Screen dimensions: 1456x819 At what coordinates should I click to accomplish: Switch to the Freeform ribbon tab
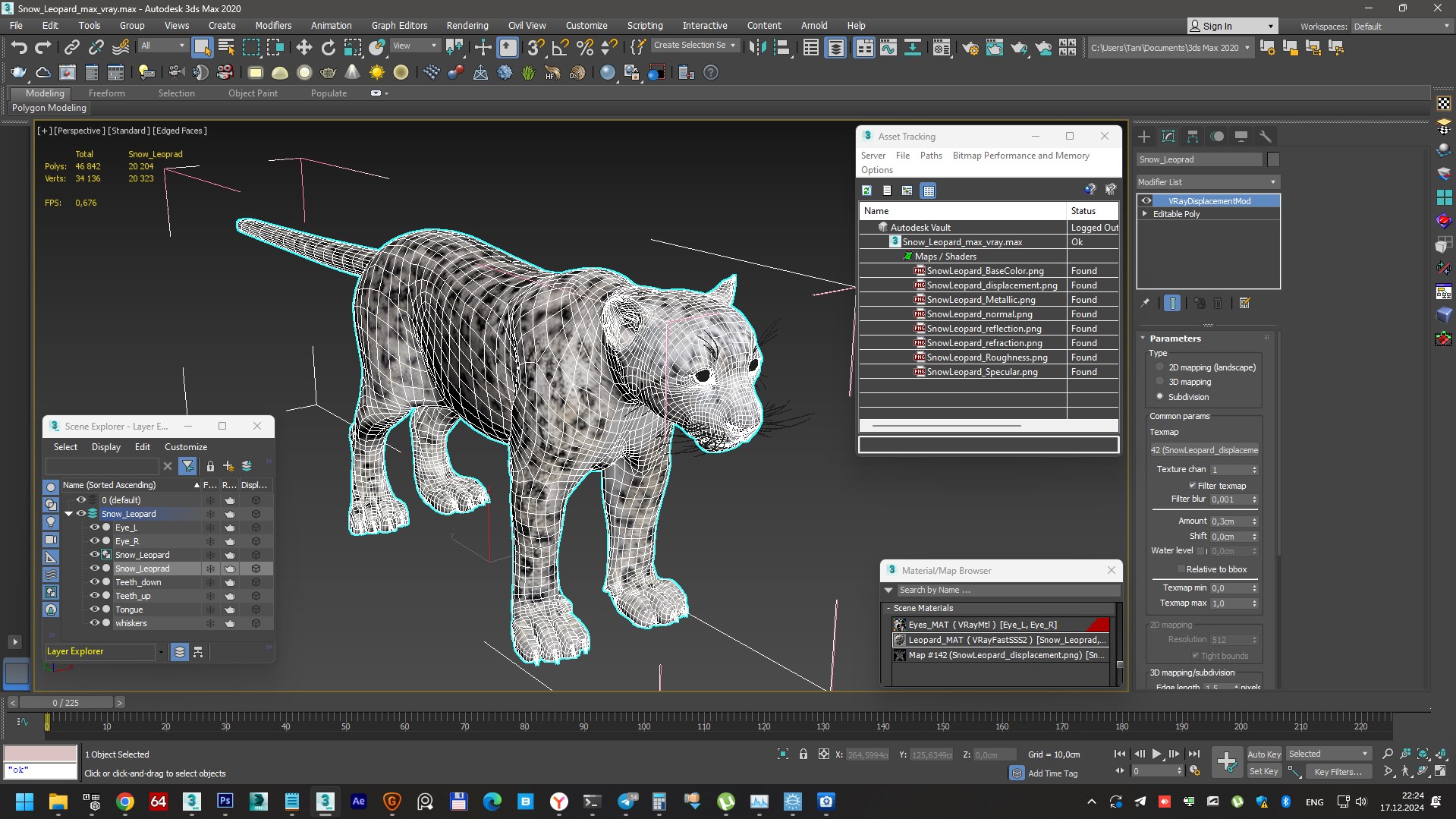click(106, 93)
